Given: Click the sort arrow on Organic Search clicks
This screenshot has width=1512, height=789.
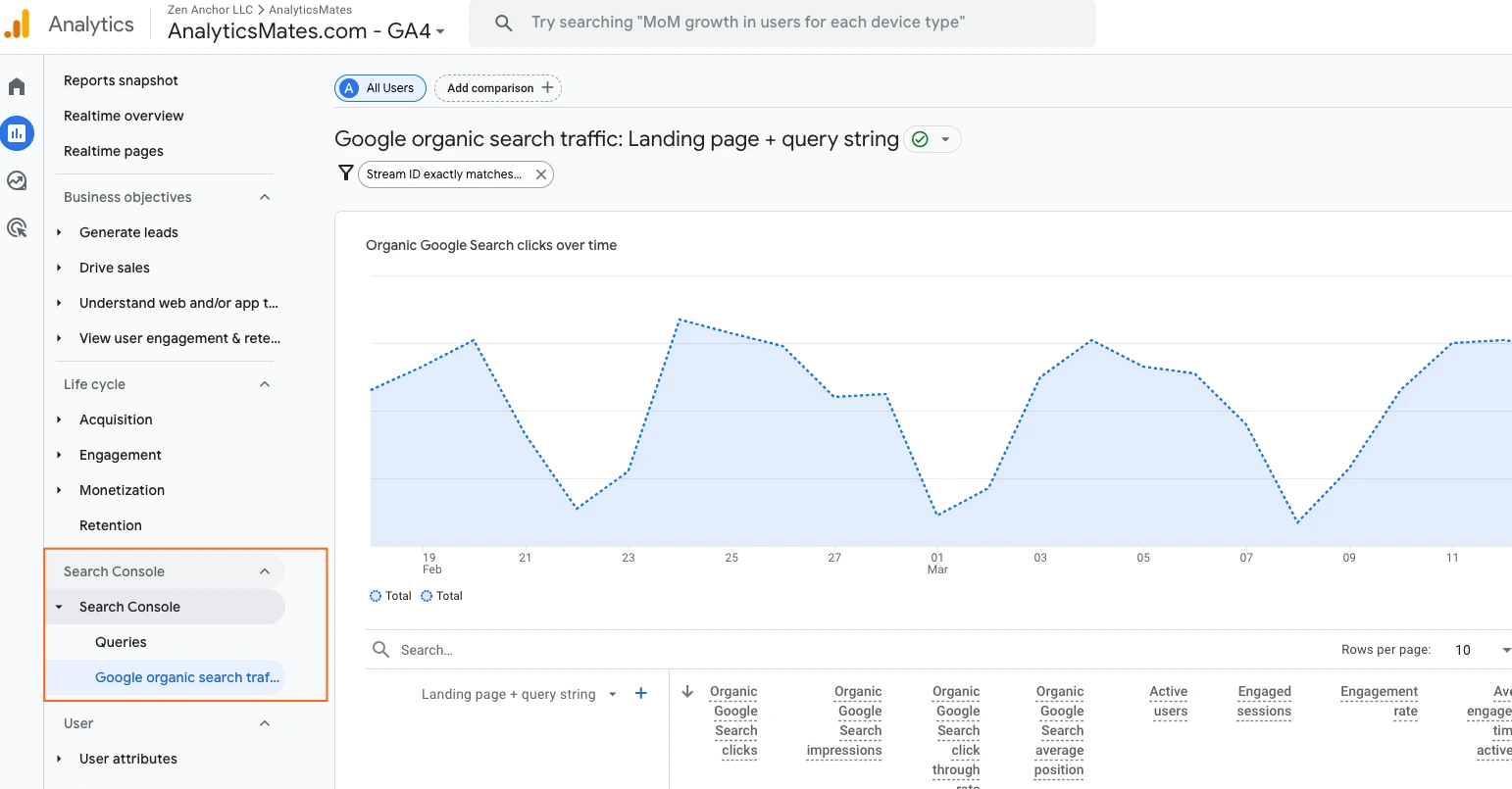Looking at the screenshot, I should (x=687, y=691).
